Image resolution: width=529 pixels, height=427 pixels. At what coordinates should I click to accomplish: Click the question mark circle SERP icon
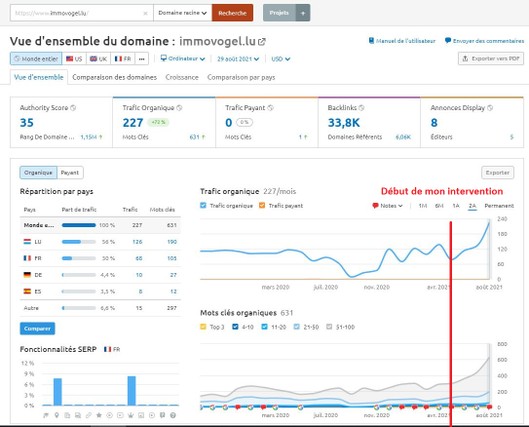point(173,415)
